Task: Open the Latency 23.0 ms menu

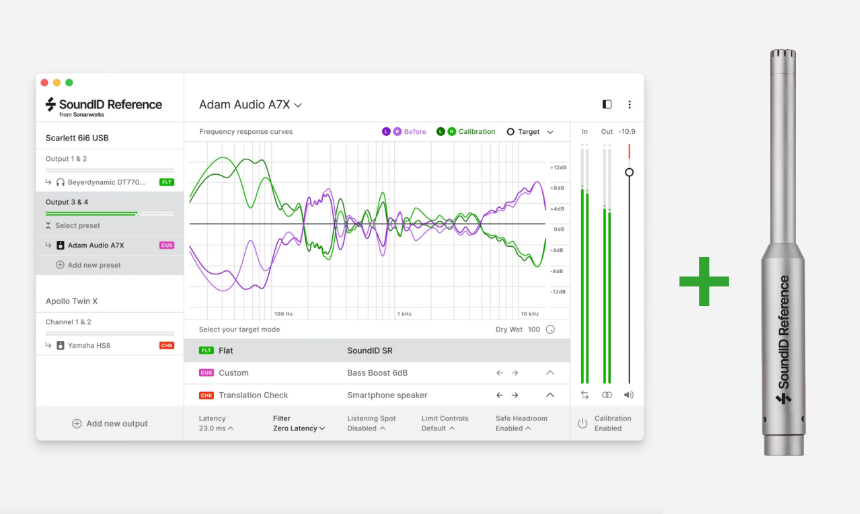Action: coord(216,423)
